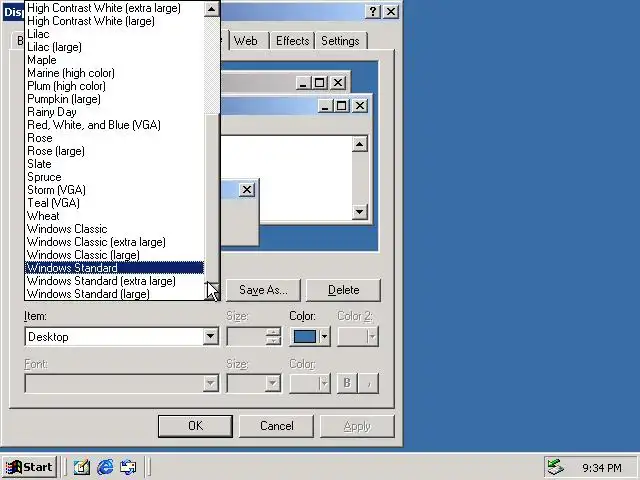Select Plum (high color) scheme
This screenshot has height=480, width=640.
114,86
